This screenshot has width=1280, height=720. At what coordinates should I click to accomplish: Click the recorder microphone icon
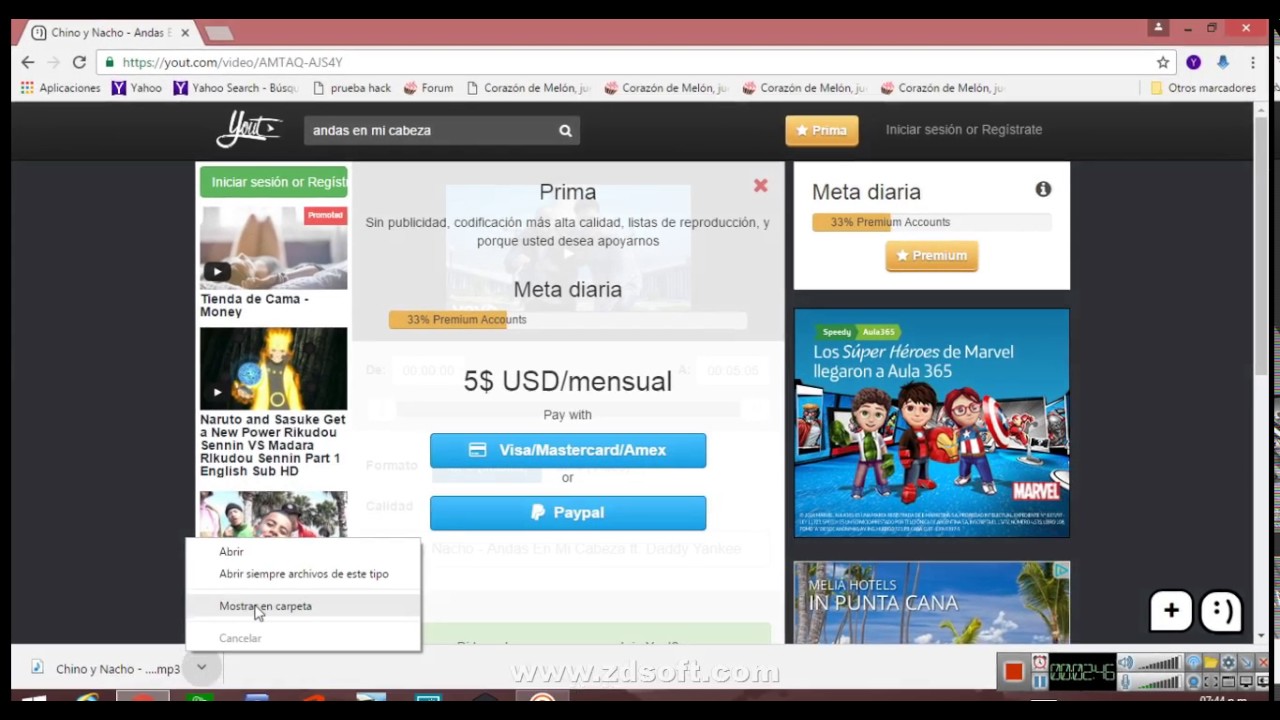(x=1126, y=682)
